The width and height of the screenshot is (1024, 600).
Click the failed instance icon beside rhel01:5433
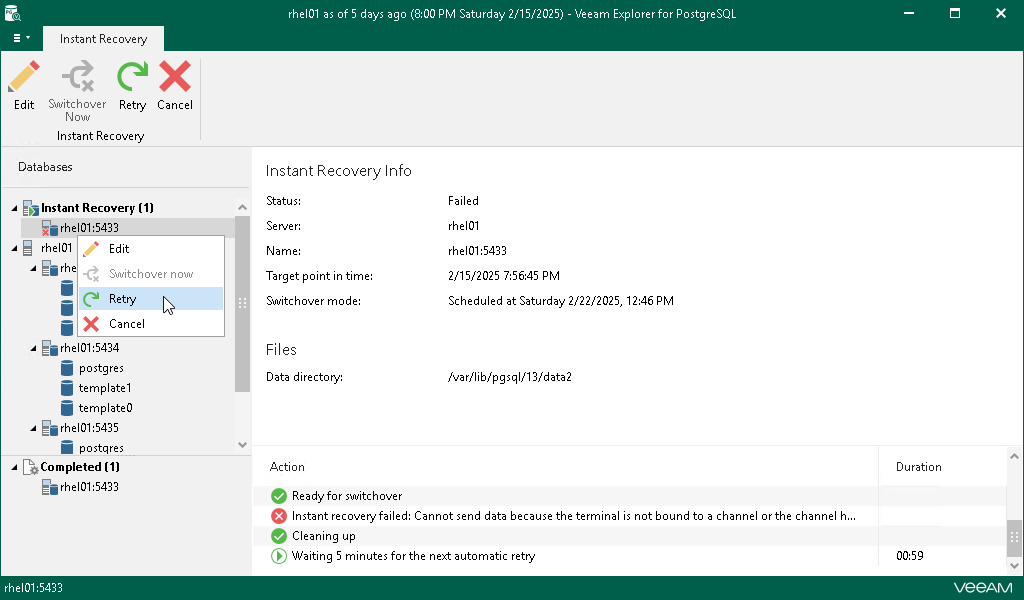(x=50, y=228)
